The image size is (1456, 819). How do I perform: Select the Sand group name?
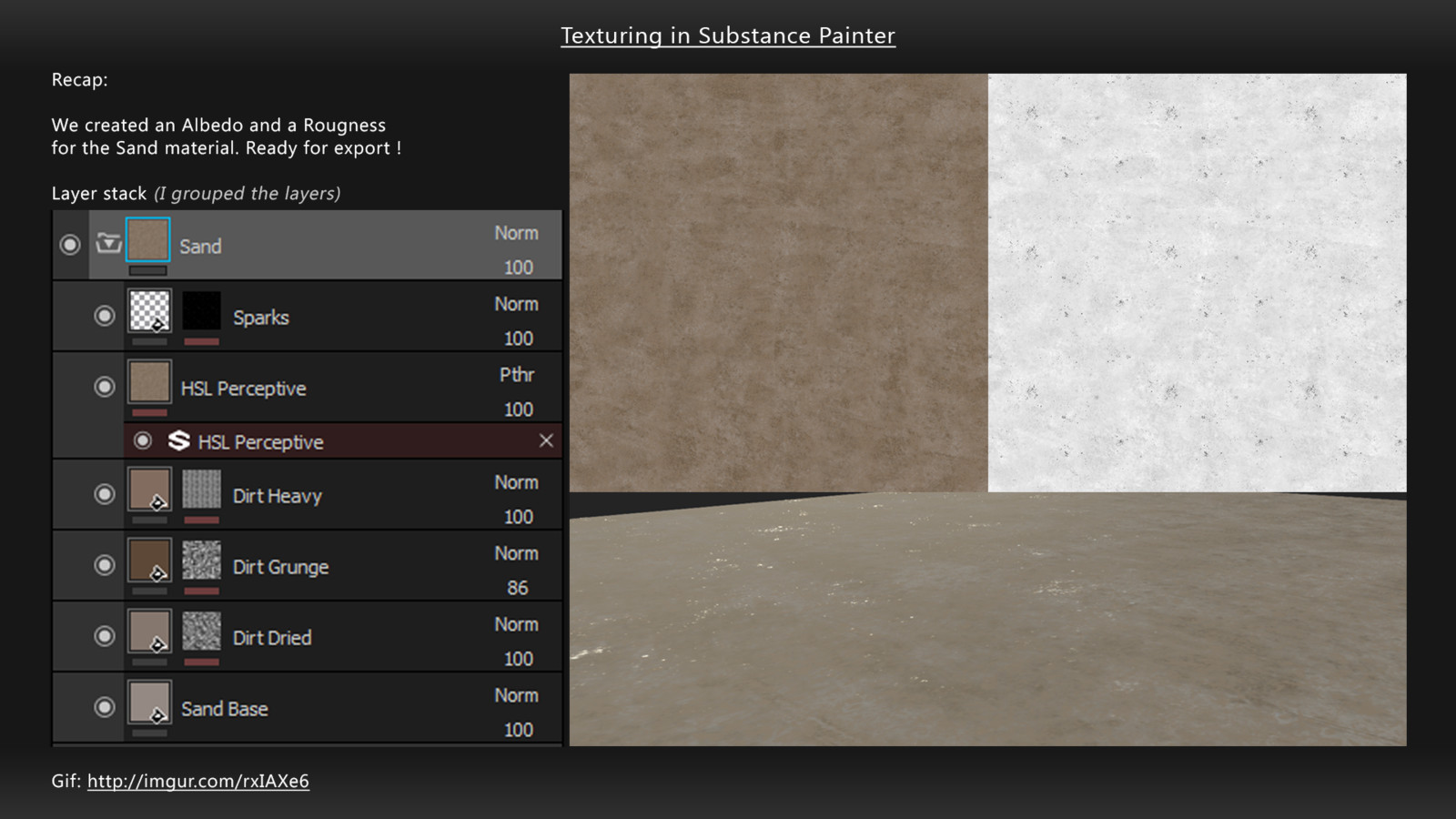(x=200, y=246)
